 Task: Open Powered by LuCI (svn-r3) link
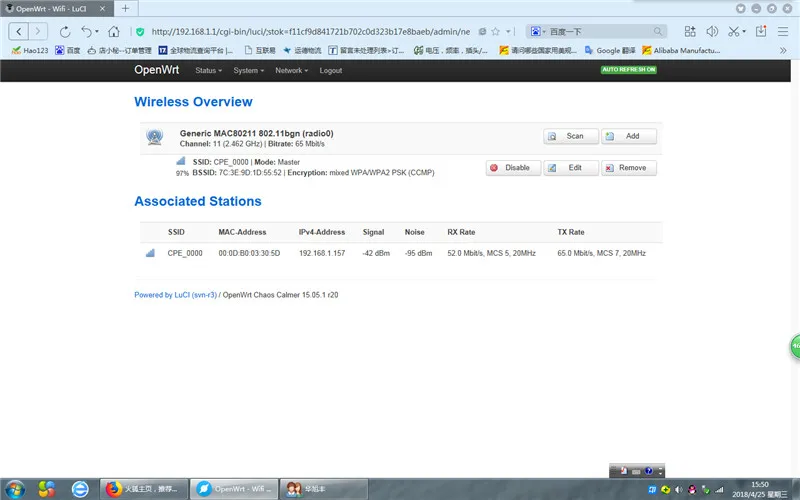coord(176,295)
